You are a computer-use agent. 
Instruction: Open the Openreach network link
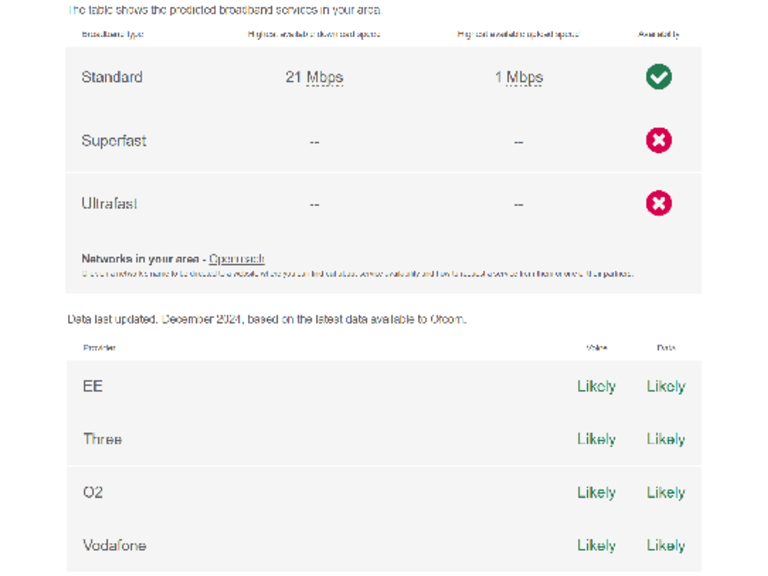click(237, 259)
